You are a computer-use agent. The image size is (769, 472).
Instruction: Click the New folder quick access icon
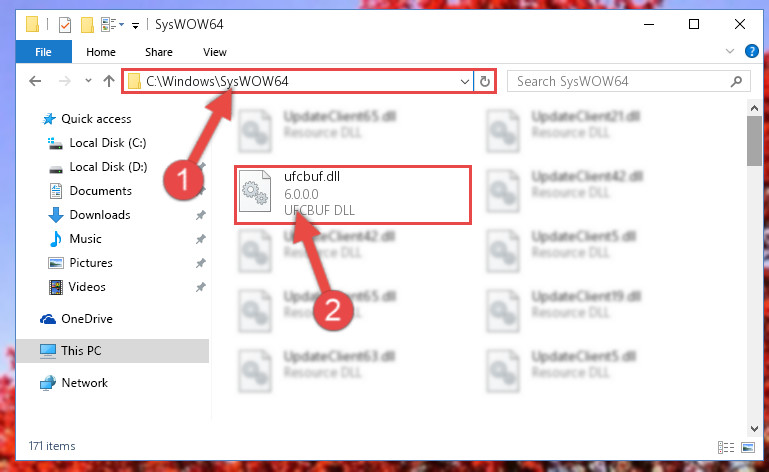tap(87, 25)
